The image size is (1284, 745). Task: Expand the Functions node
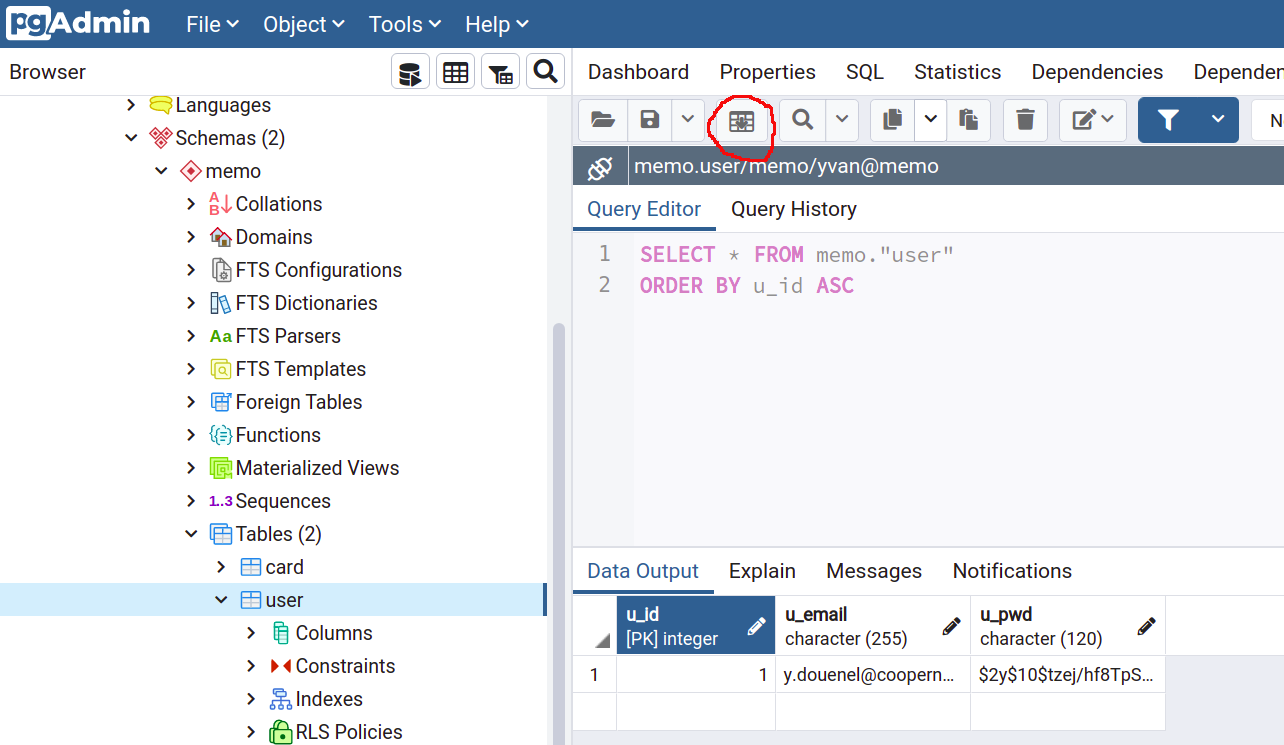[191, 435]
